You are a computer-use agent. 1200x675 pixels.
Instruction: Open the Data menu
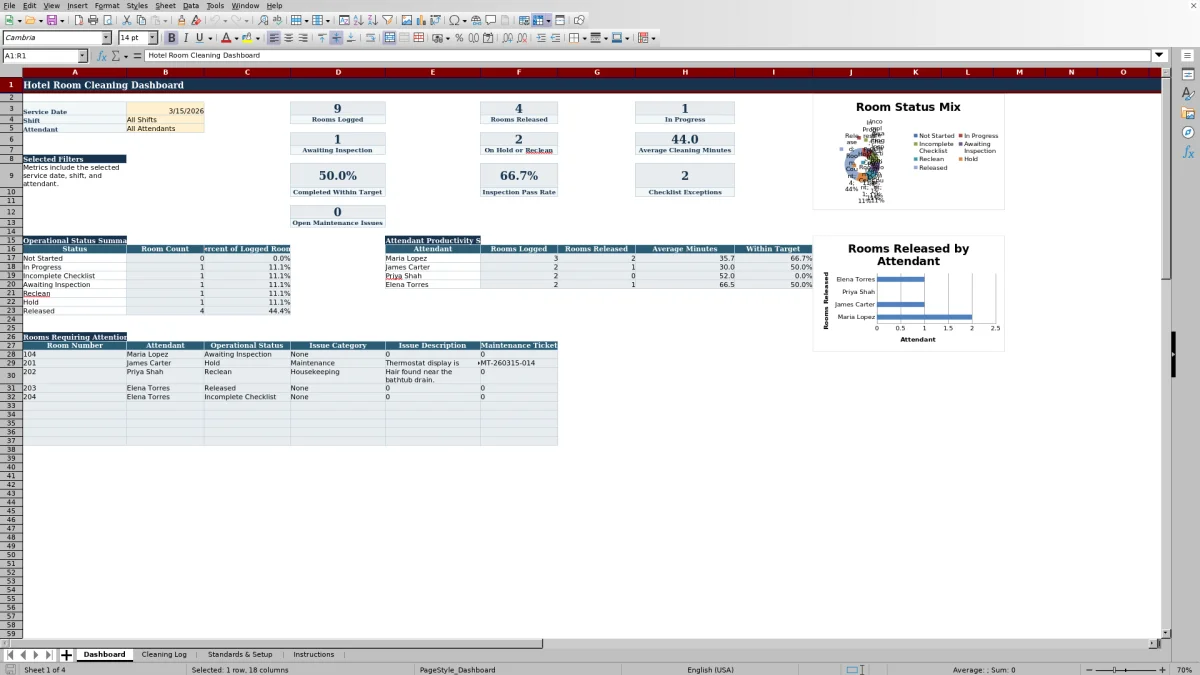click(x=190, y=6)
